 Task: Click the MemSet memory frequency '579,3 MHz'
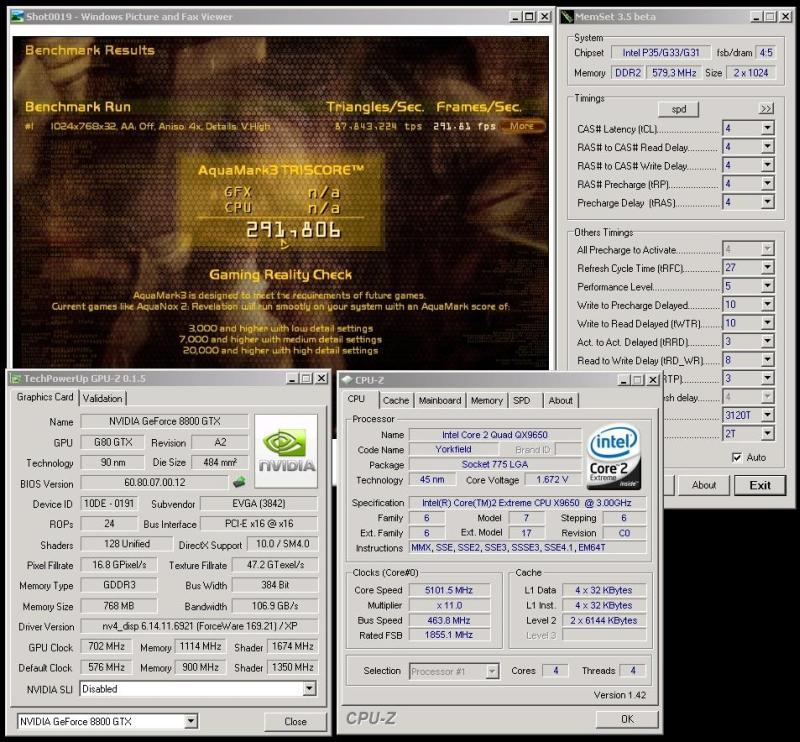[674, 73]
